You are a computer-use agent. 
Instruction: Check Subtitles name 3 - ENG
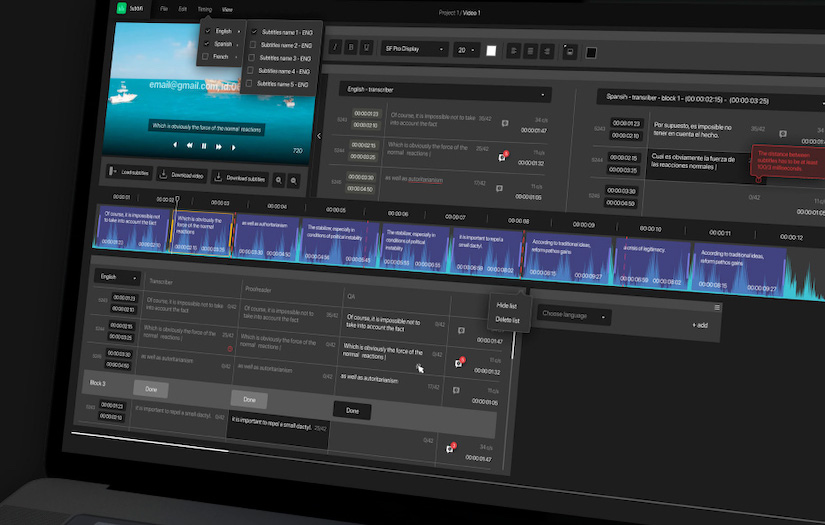tap(251, 57)
